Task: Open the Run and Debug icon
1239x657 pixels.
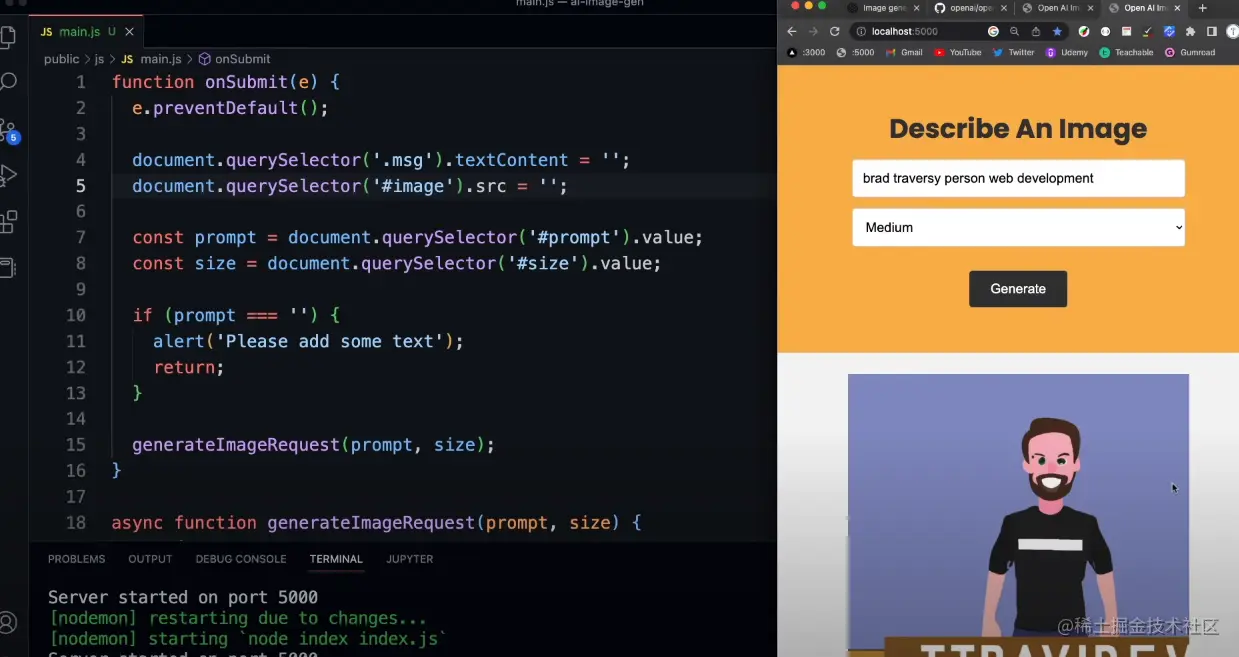Action: 8,176
